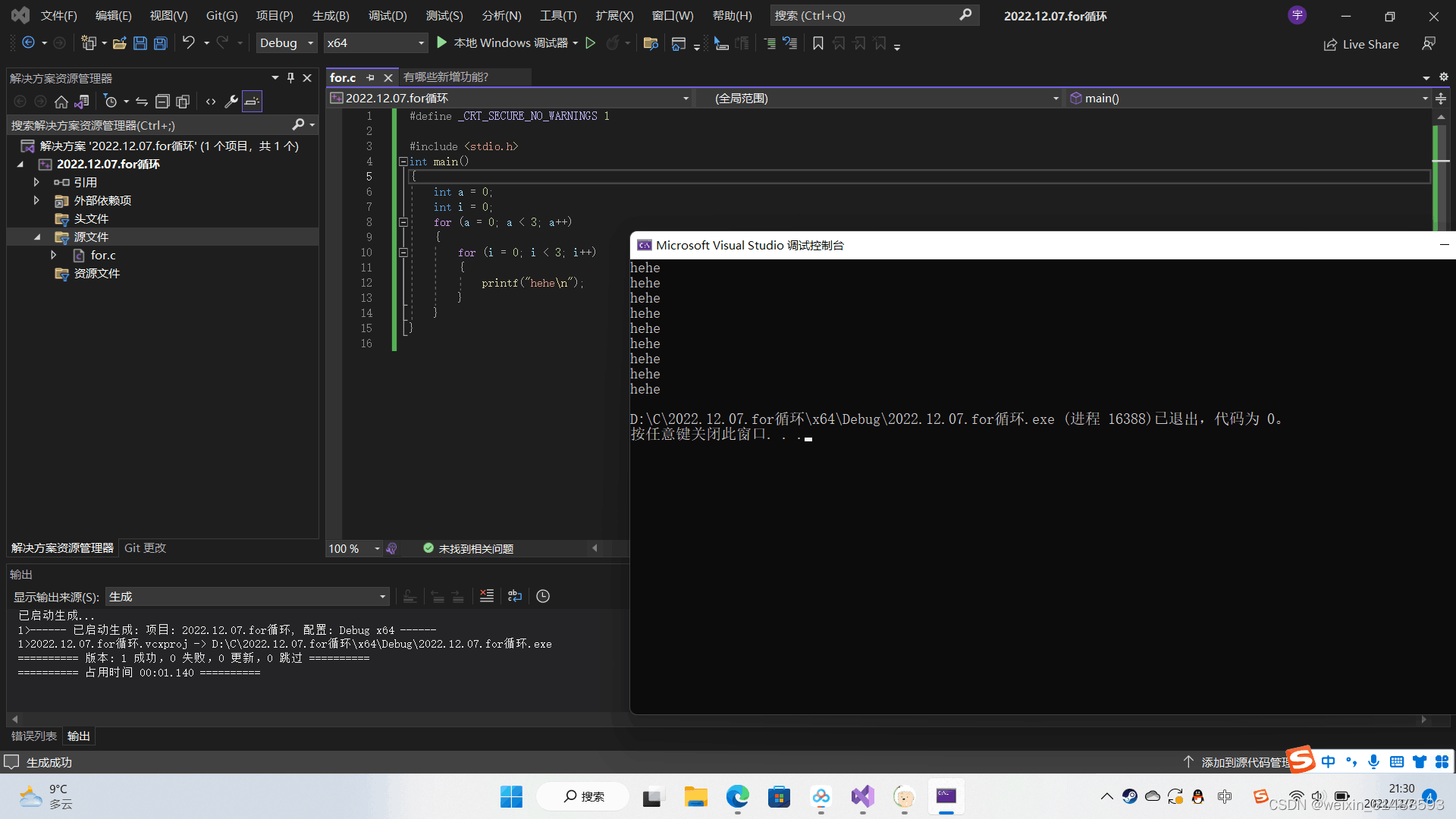Switch views icon in Solution Explorer
This screenshot has height=819, width=1456.
pos(82,101)
